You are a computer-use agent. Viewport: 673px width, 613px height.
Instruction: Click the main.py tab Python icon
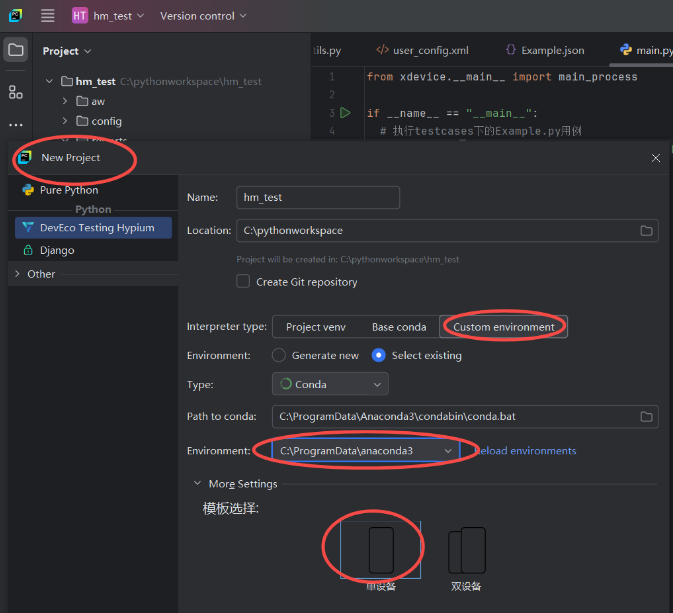(x=626, y=50)
